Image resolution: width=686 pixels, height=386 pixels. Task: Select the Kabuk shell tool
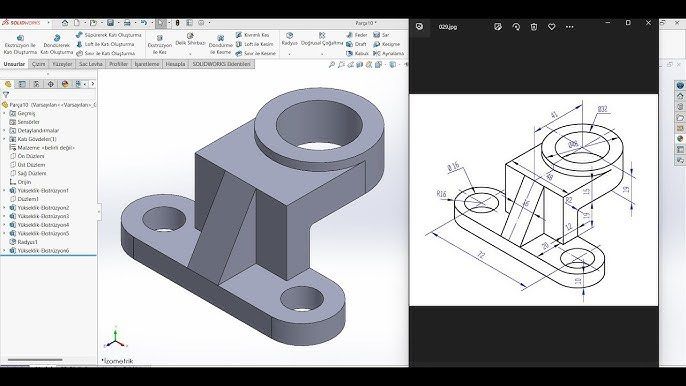357,53
